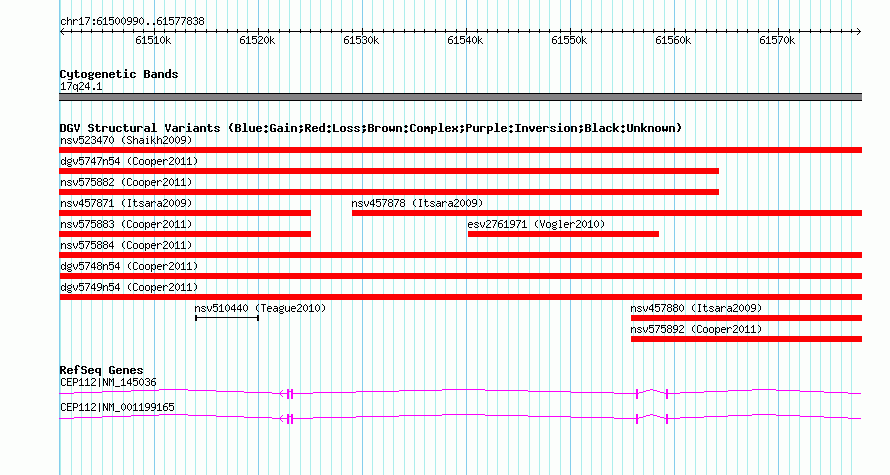Click the DGV Structural Variants track title
The image size is (890, 475).
click(x=371, y=128)
